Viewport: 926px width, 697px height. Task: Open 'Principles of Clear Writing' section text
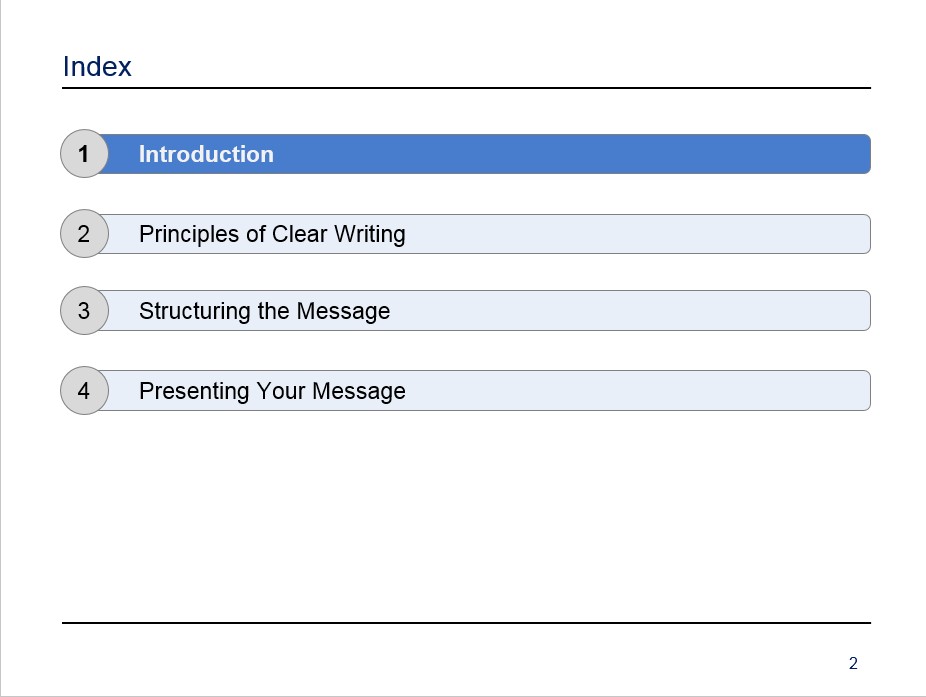(272, 234)
